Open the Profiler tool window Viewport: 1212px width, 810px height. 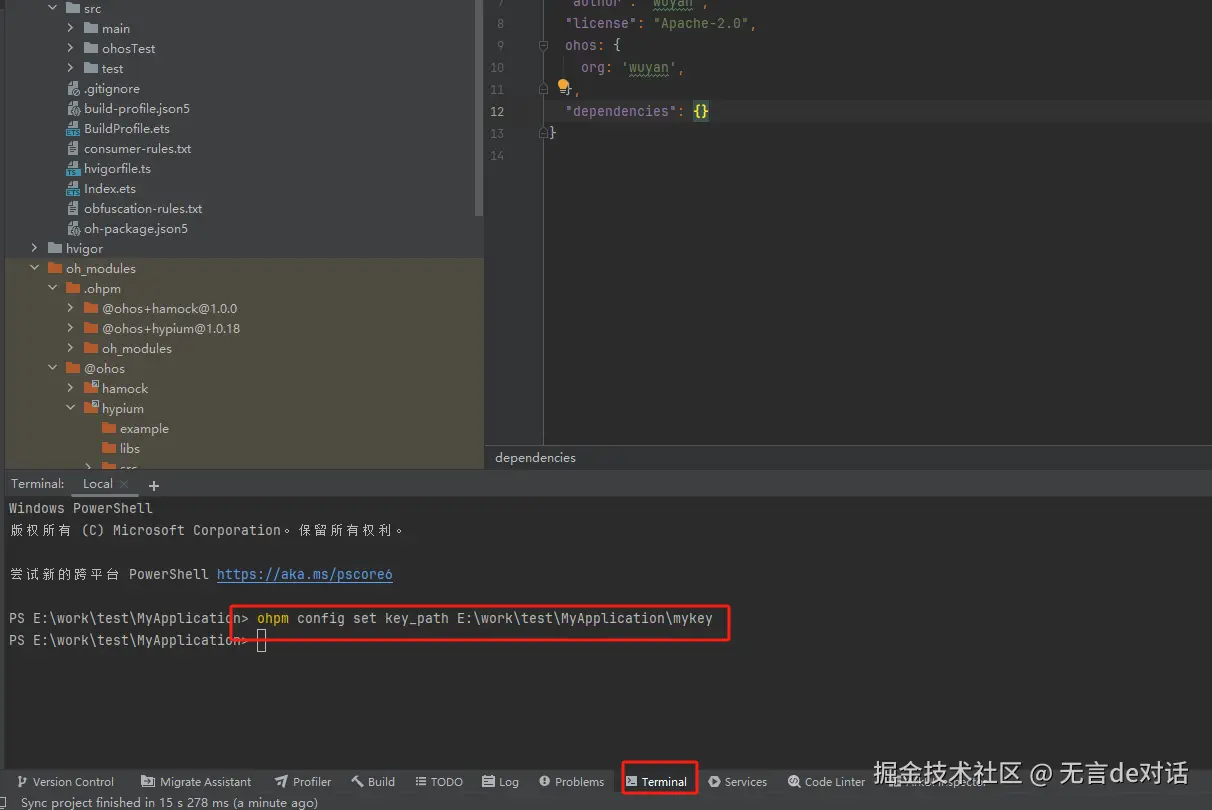tap(302, 781)
